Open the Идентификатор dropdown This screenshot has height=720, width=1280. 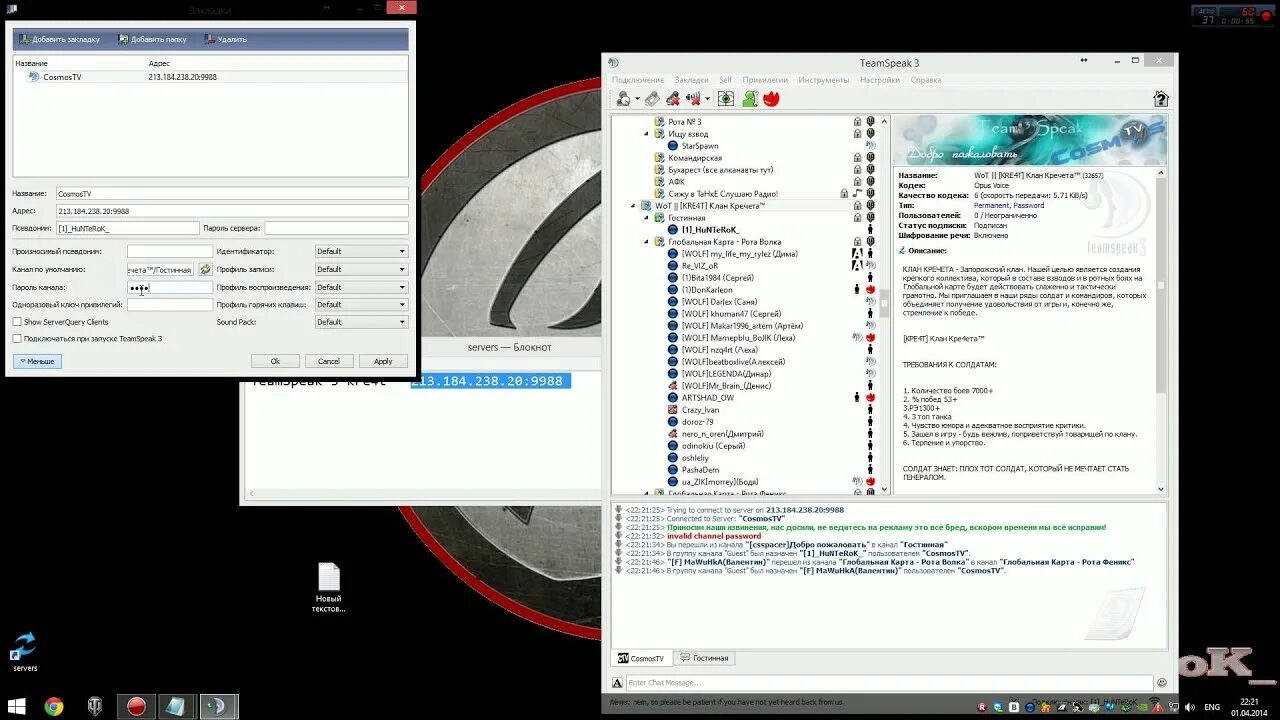361,252
